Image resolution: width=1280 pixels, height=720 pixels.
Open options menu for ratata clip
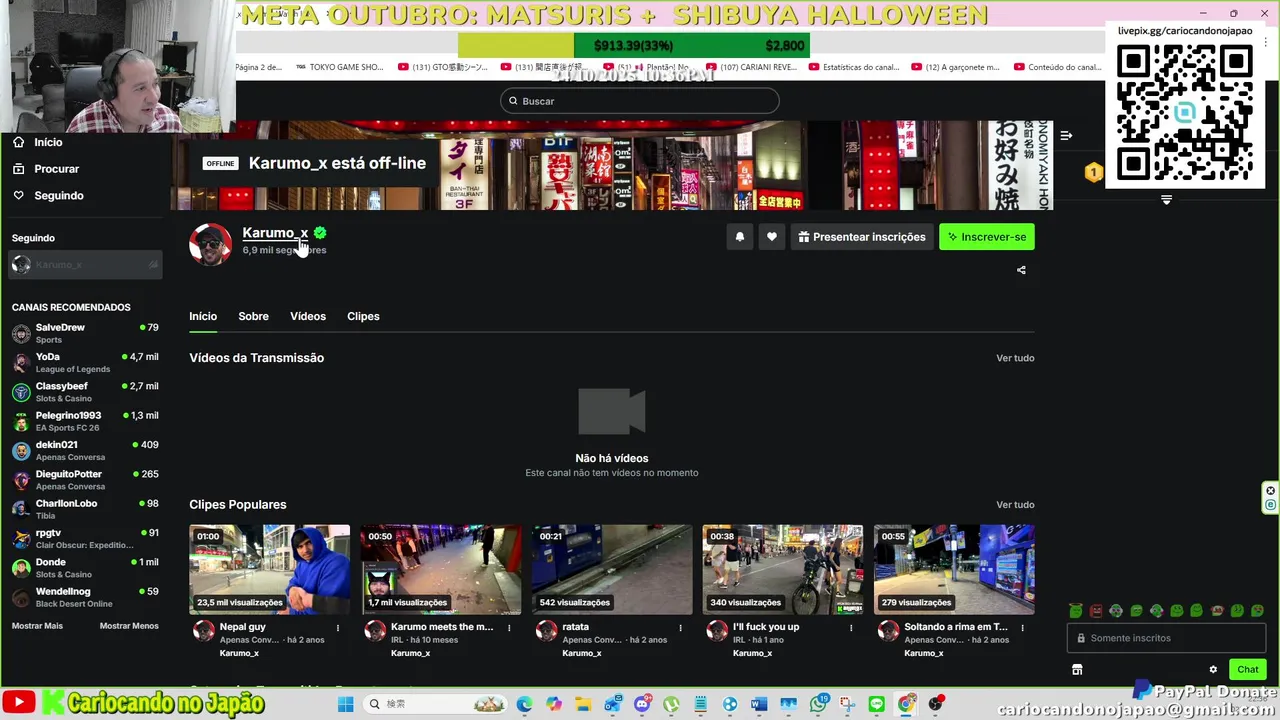click(x=680, y=628)
